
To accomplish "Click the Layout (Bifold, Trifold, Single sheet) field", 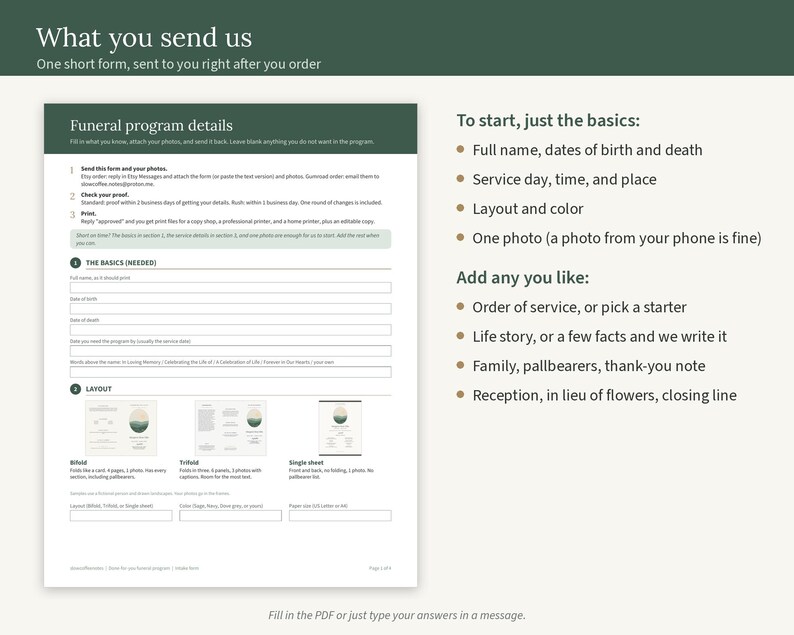I will click(121, 515).
